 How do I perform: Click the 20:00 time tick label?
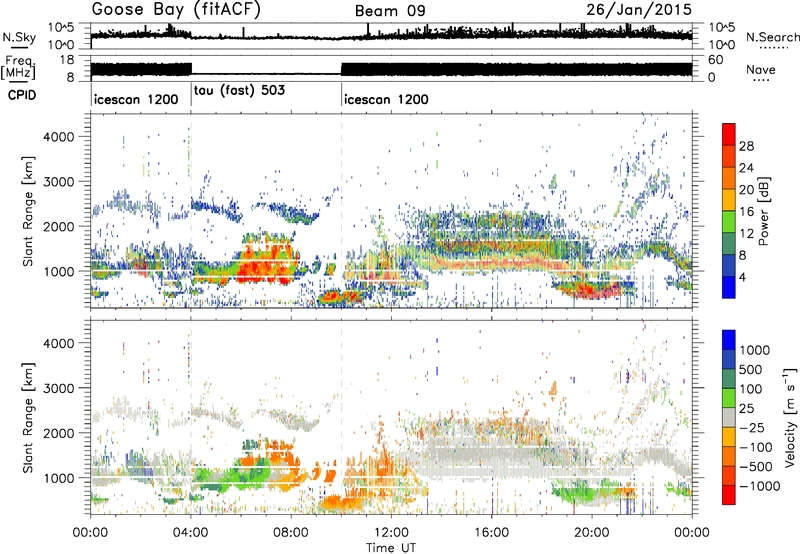pyautogui.click(x=592, y=533)
